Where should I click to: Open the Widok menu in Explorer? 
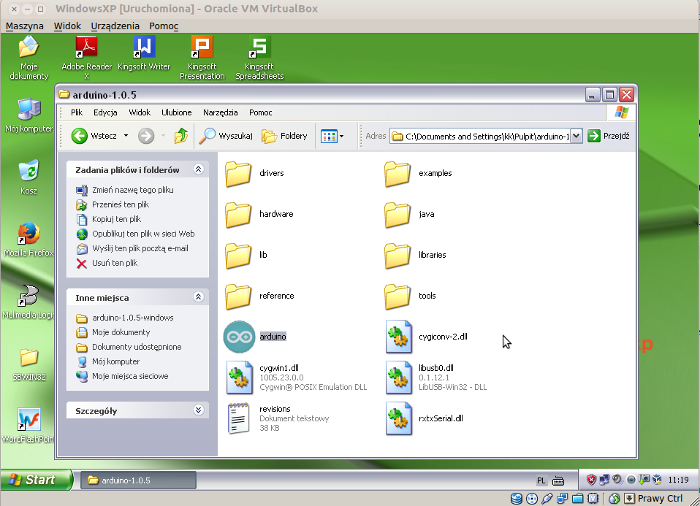pyautogui.click(x=140, y=113)
